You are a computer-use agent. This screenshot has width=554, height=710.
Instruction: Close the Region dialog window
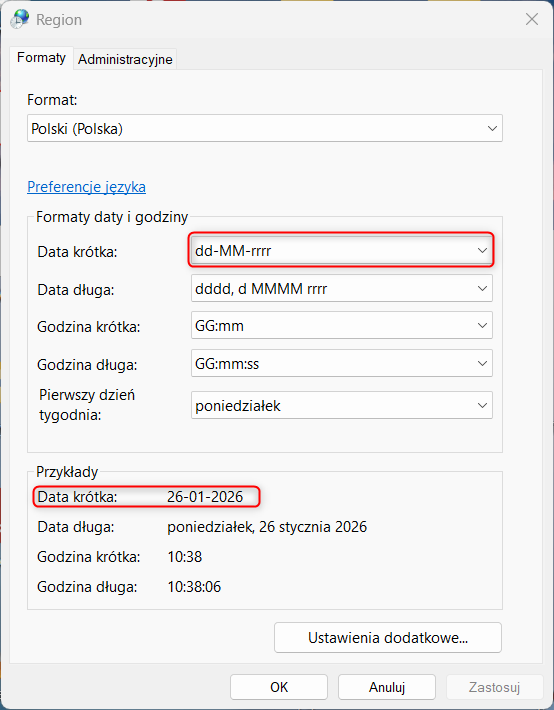click(x=532, y=19)
